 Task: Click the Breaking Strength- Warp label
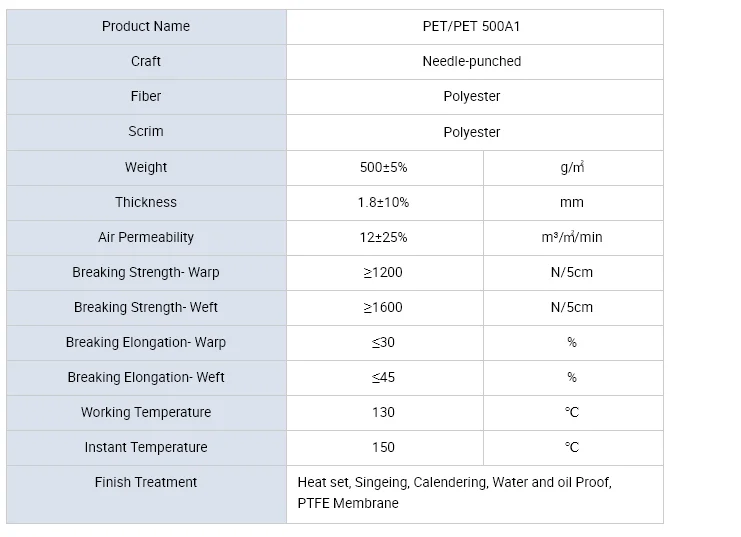146,272
